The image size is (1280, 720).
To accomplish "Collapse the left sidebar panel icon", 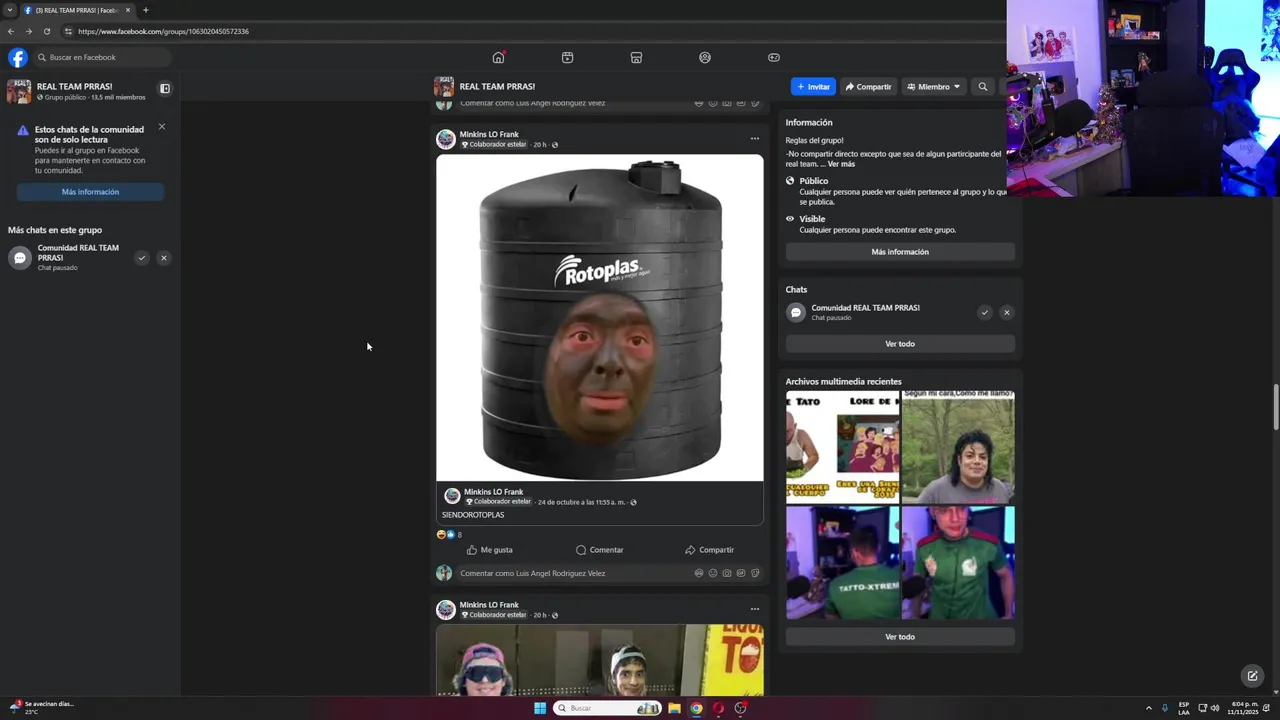I will [165, 88].
